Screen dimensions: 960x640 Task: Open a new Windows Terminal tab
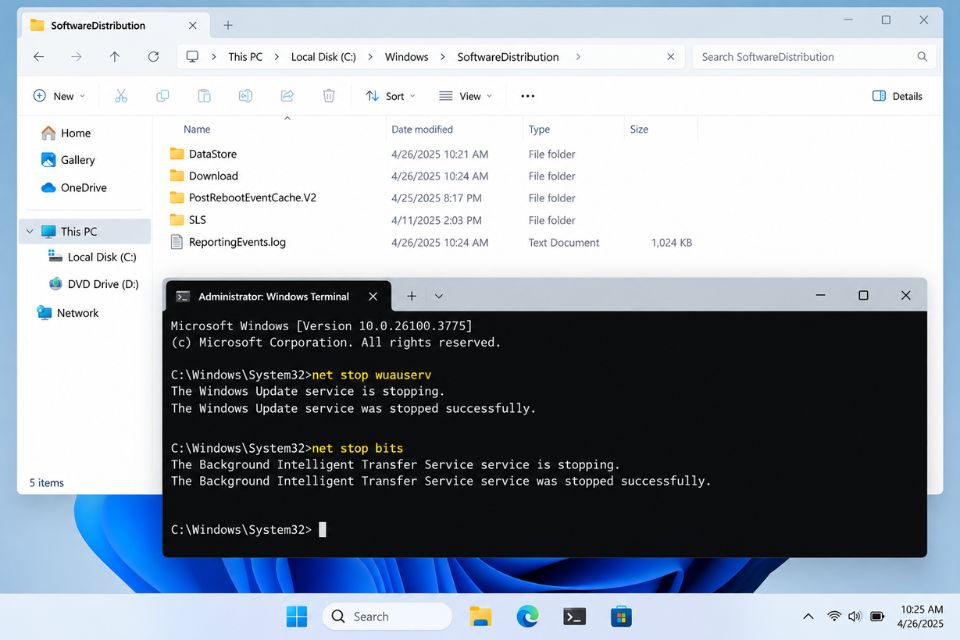tap(411, 296)
